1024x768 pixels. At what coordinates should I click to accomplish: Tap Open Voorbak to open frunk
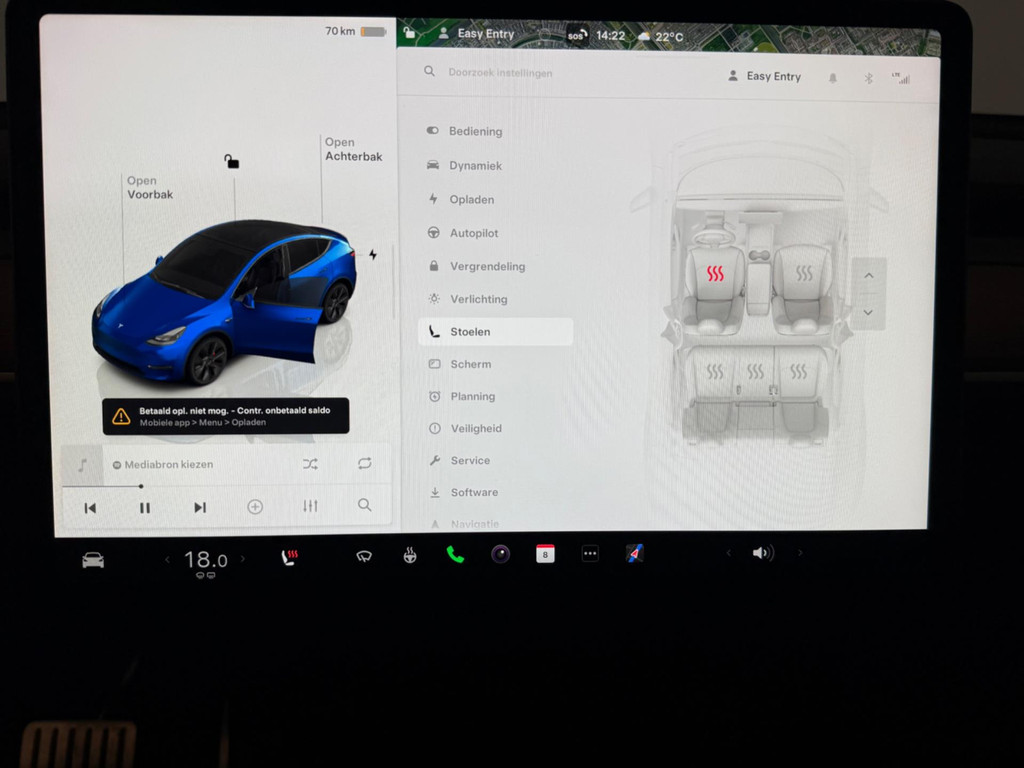149,188
